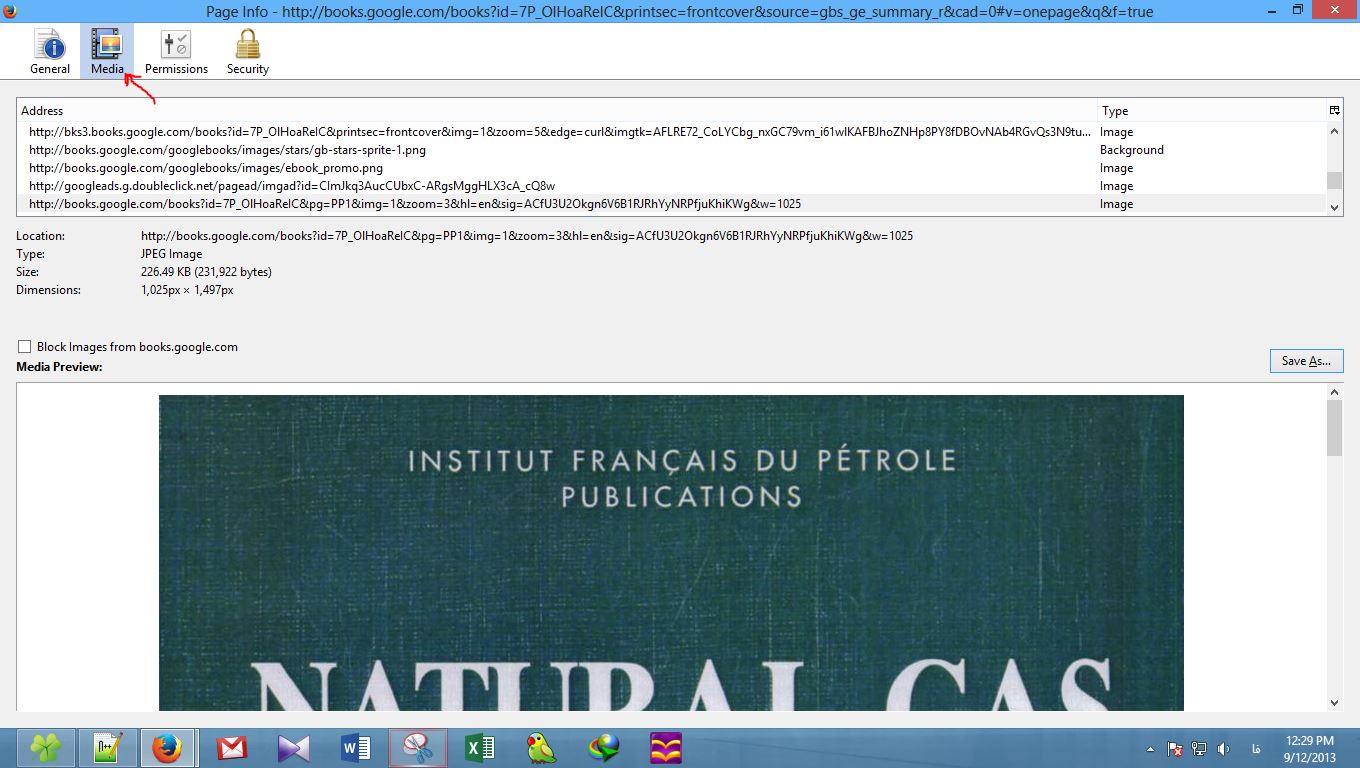The image size is (1360, 768).
Task: Click the JPEG Image type value
Action: click(x=172, y=254)
